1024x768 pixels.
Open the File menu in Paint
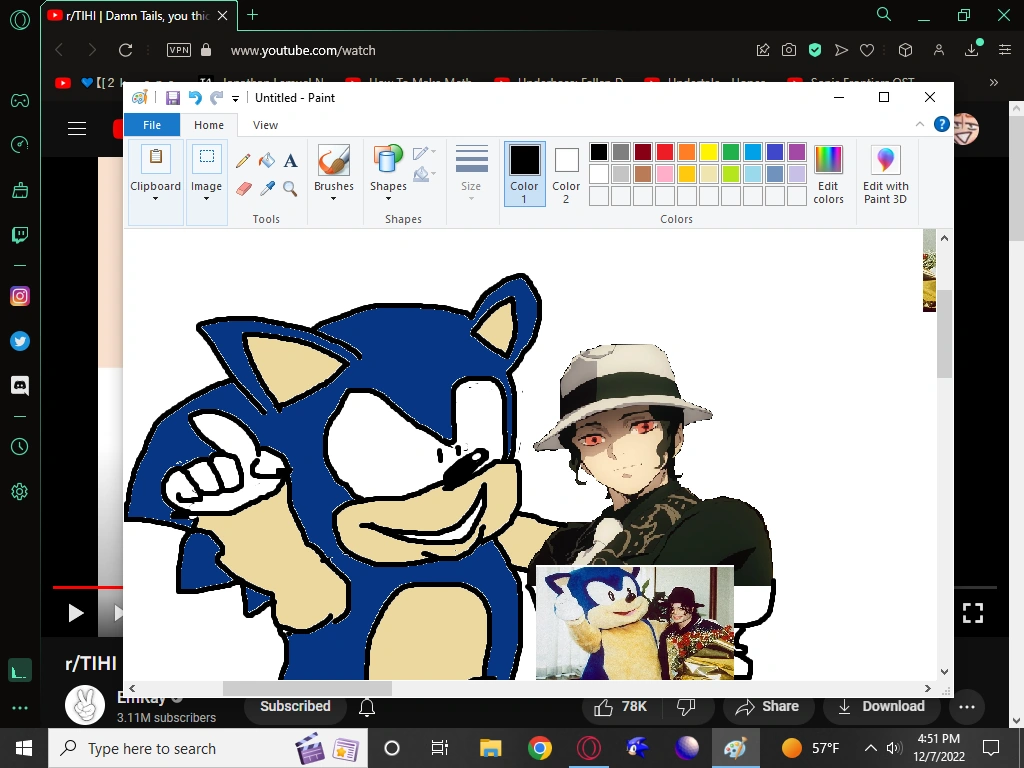tap(152, 125)
